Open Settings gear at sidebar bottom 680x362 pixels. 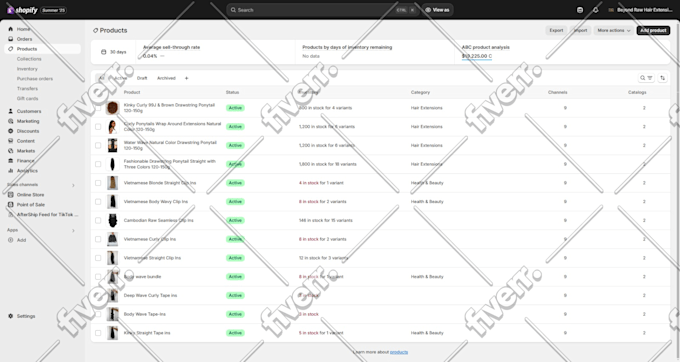pos(10,316)
